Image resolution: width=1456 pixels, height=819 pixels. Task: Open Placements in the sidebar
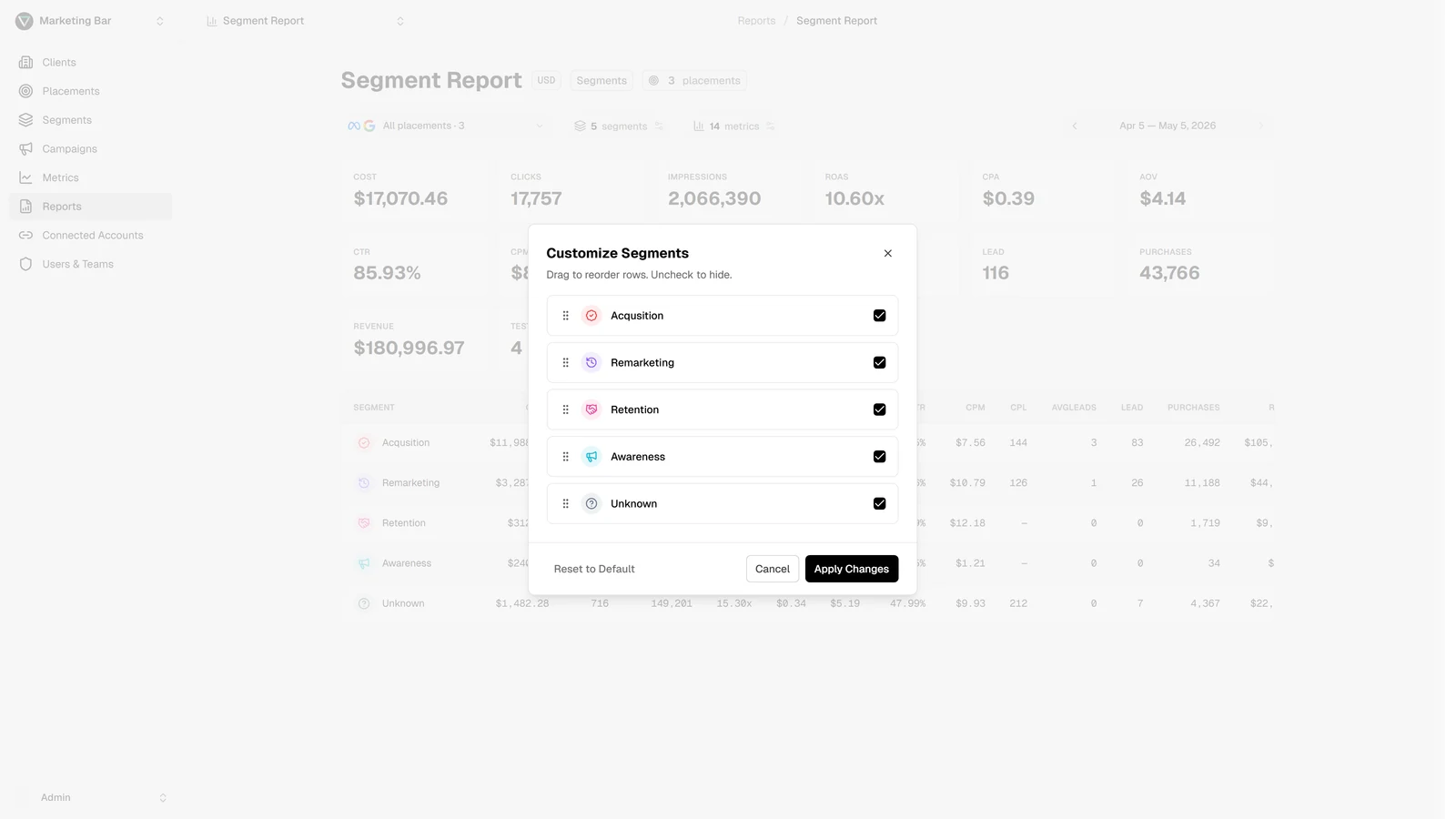click(x=91, y=91)
